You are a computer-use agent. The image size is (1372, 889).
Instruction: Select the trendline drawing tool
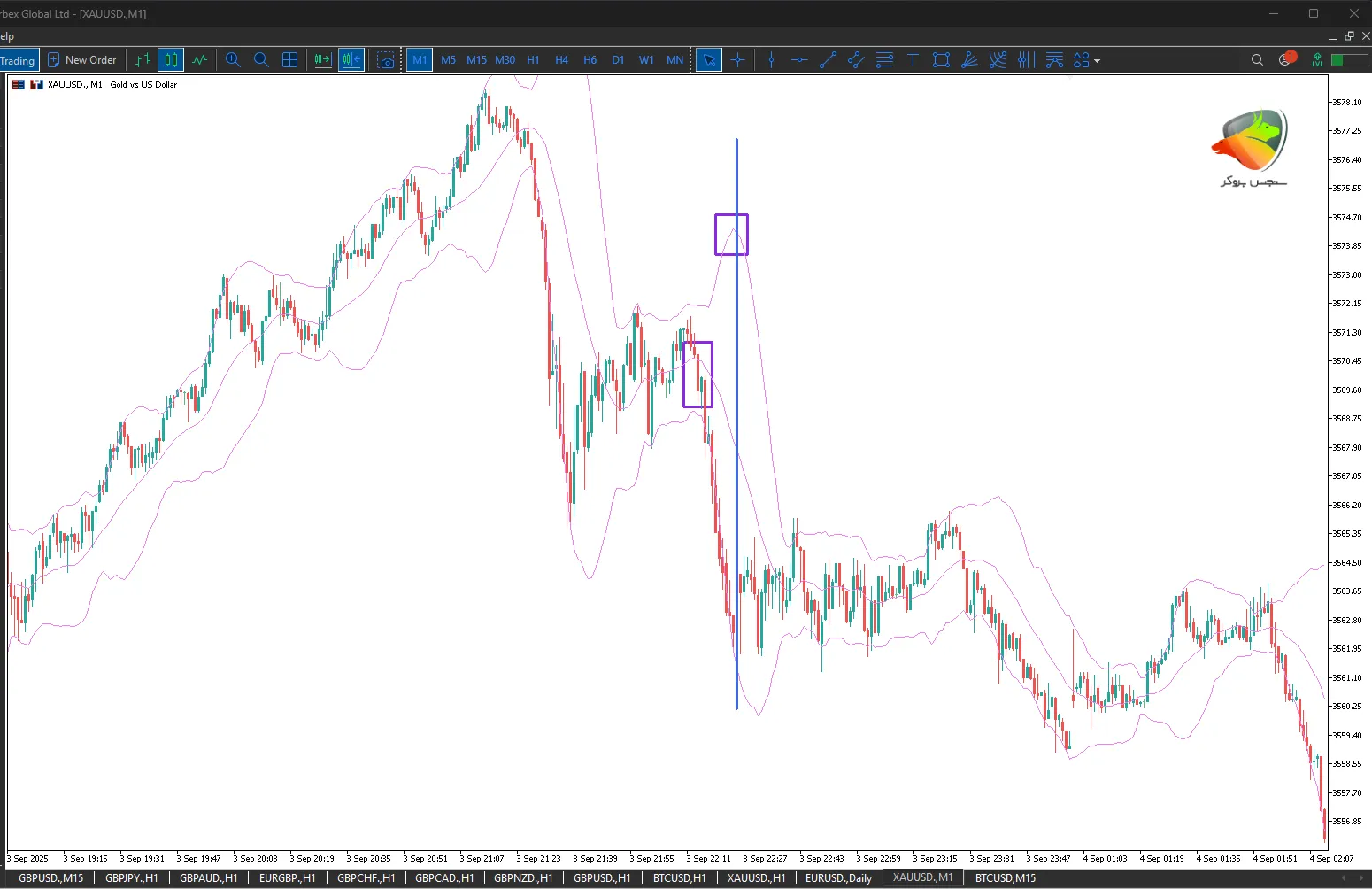[x=828, y=60]
